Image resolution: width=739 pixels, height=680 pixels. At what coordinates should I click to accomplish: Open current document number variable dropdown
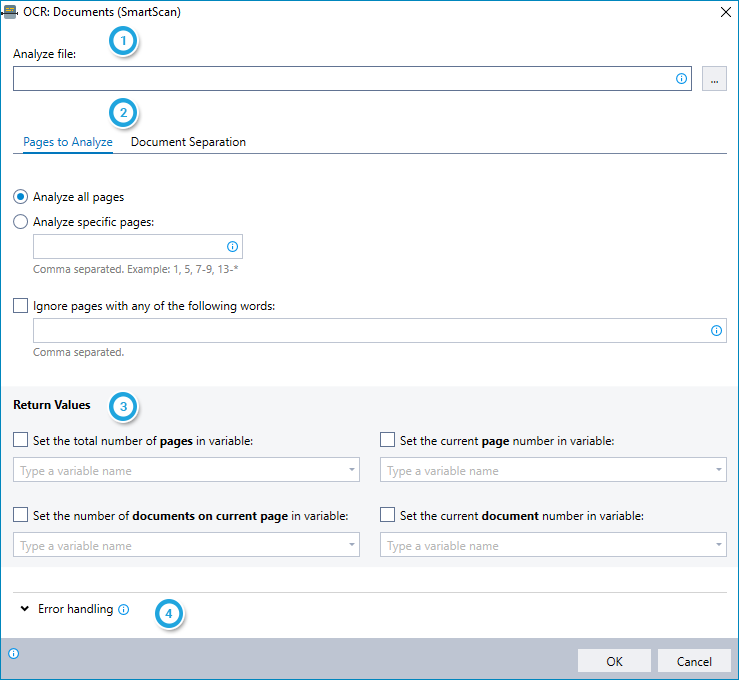(x=719, y=545)
